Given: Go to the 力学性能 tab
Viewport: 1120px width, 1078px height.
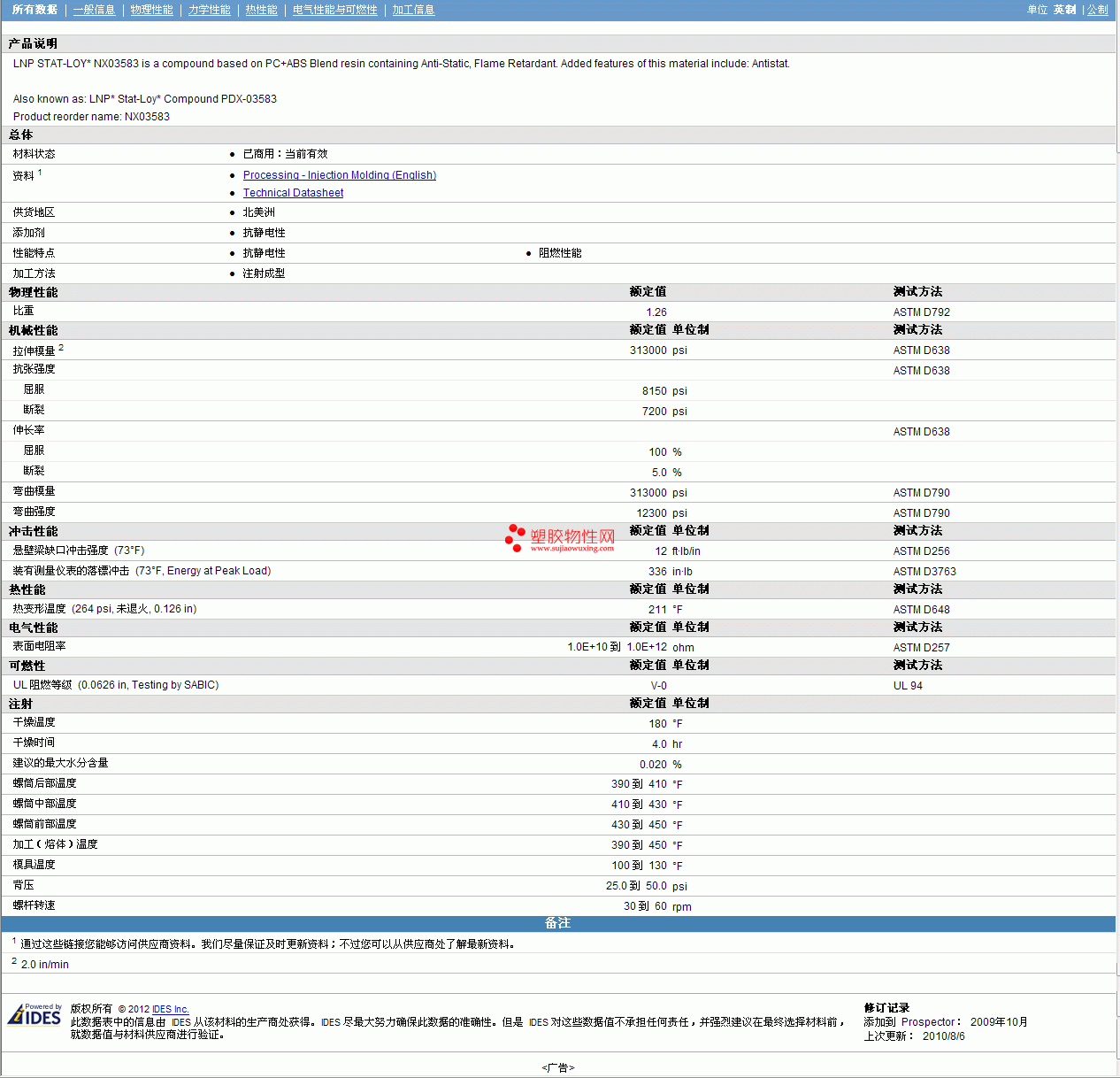Looking at the screenshot, I should tap(210, 10).
